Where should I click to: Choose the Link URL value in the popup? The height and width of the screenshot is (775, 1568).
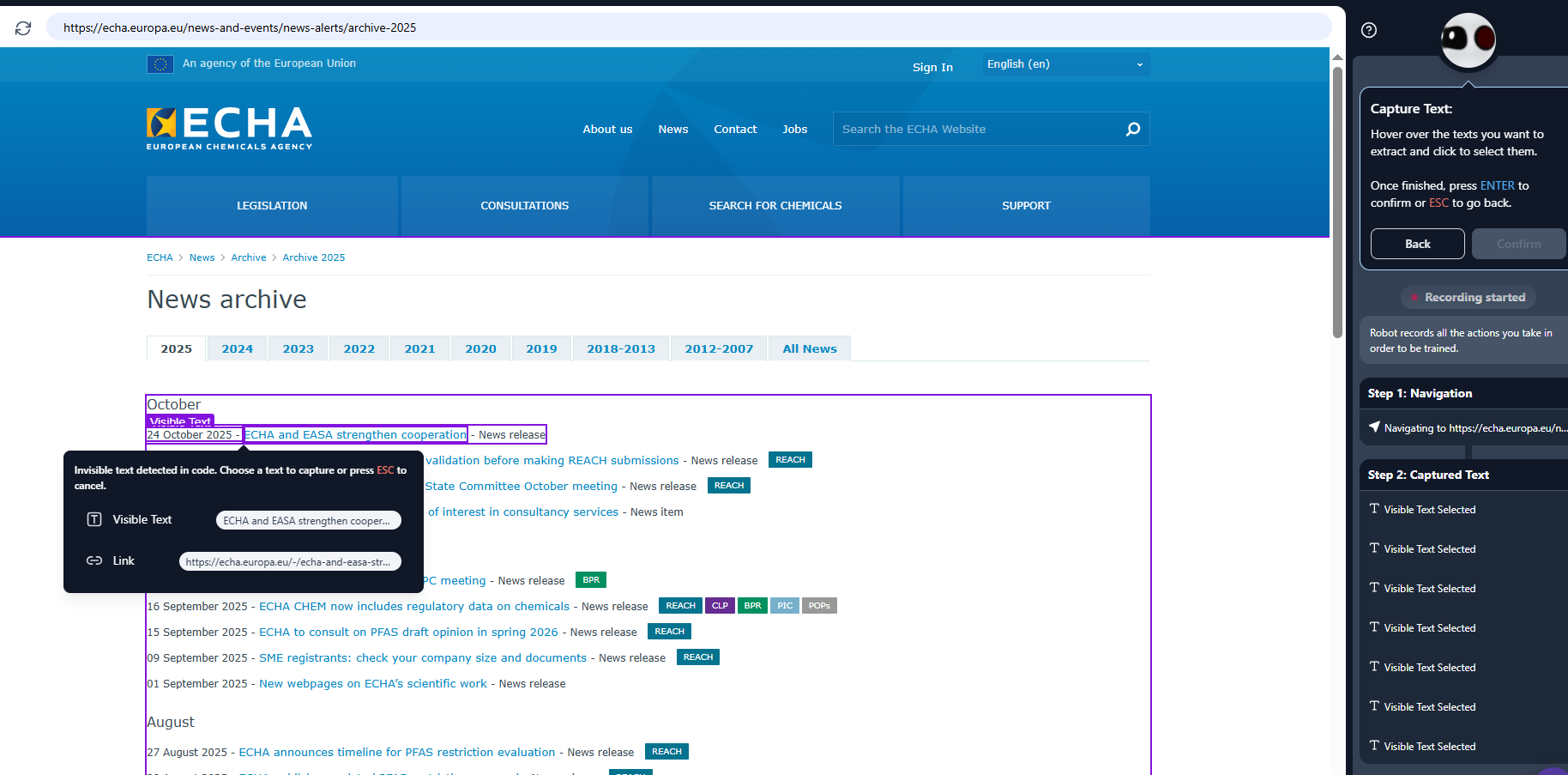click(x=290, y=561)
